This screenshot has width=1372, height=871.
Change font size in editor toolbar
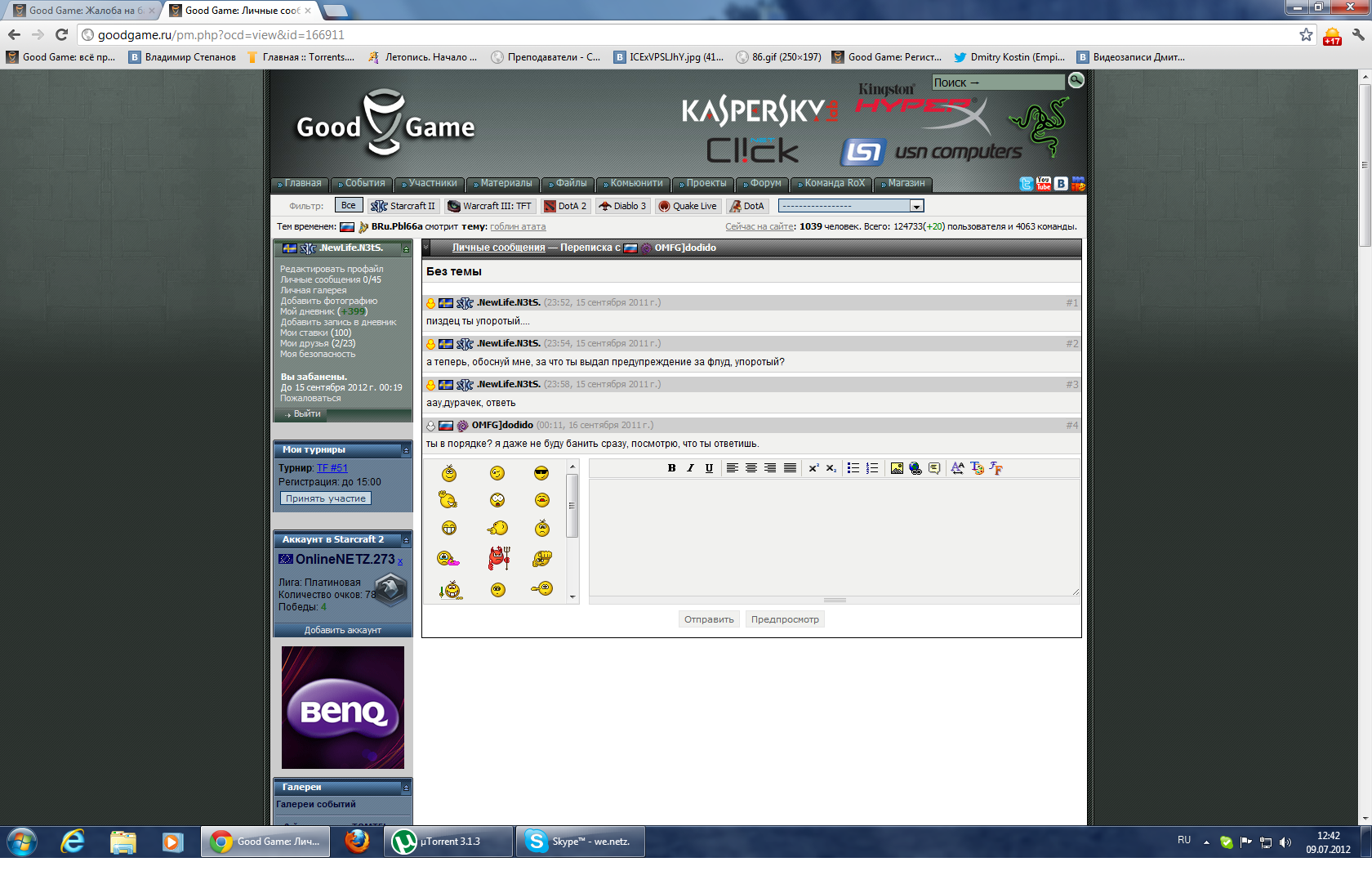point(957,468)
